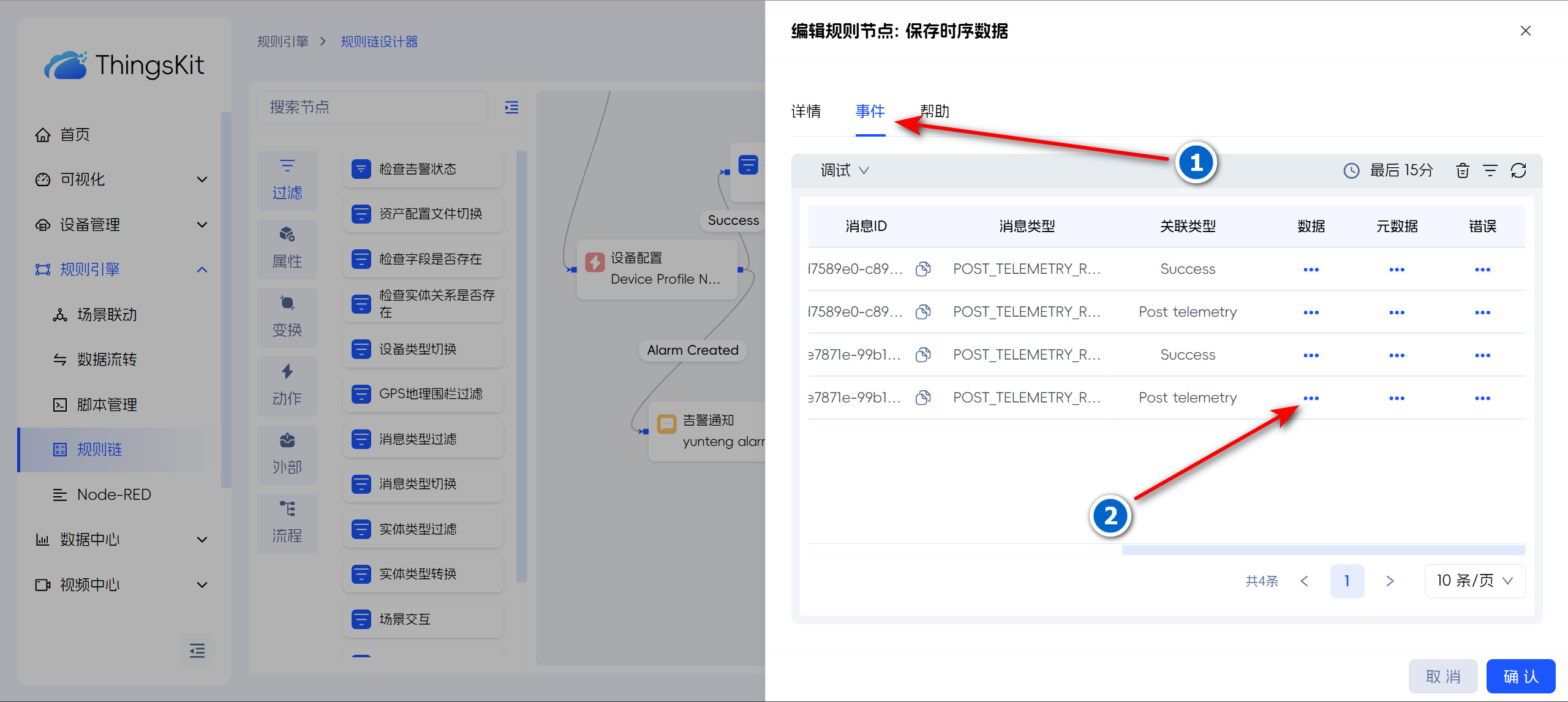The height and width of the screenshot is (702, 1568).
Task: Click the clock icon by 最后 15分
Action: coord(1351,170)
